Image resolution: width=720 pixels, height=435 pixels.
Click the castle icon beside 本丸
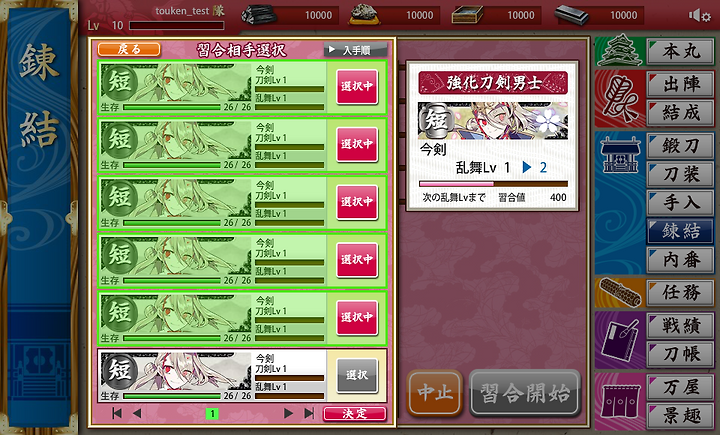coord(620,51)
